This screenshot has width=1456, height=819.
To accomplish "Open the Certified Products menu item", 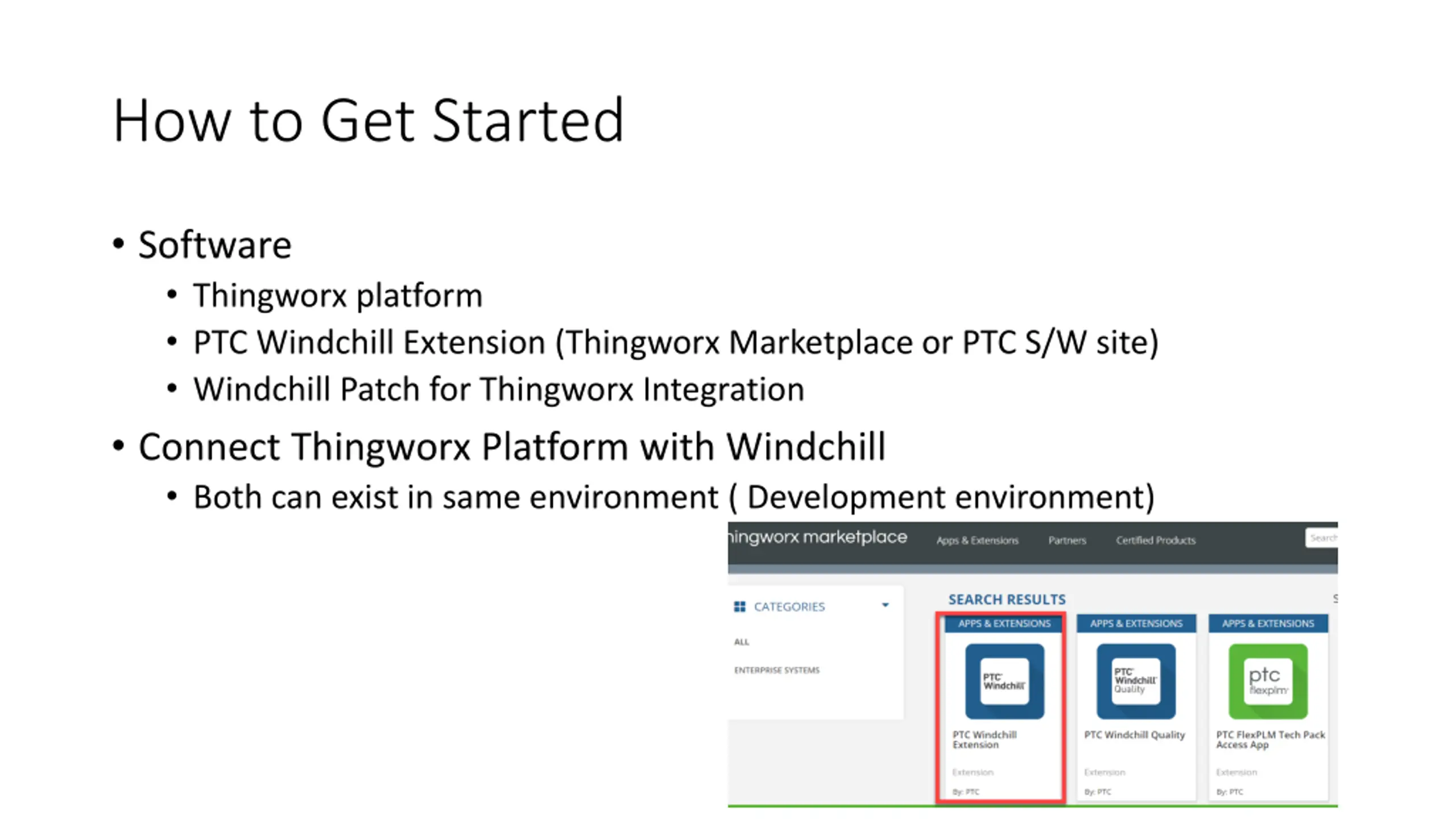I will click(x=1155, y=540).
